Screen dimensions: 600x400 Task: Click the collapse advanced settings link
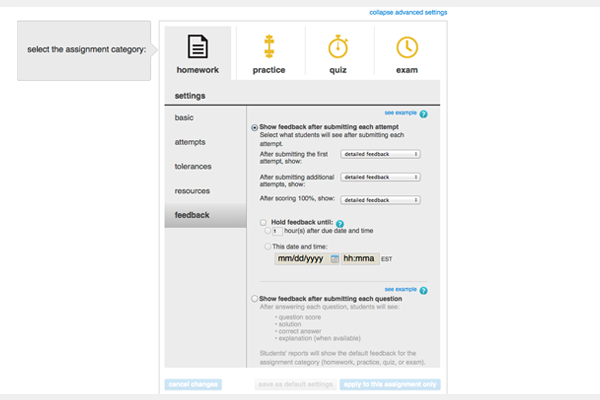[x=408, y=12]
